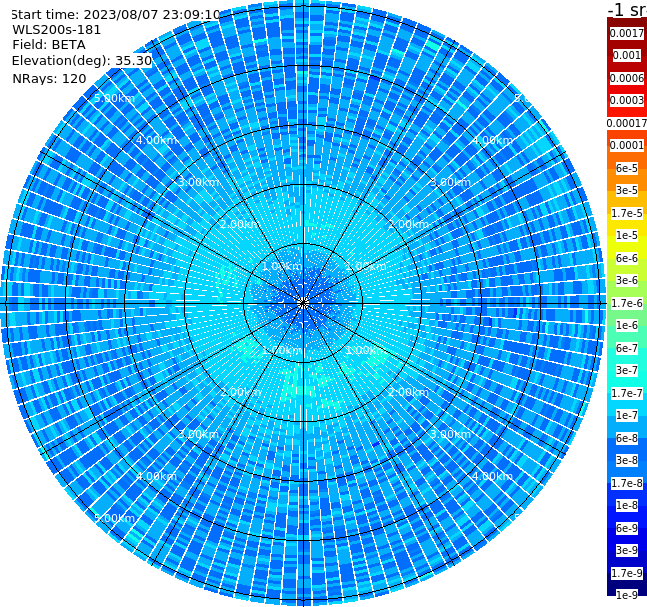Click the 'Start time: 2023/08/07 23:09:10' text

[115, 15]
